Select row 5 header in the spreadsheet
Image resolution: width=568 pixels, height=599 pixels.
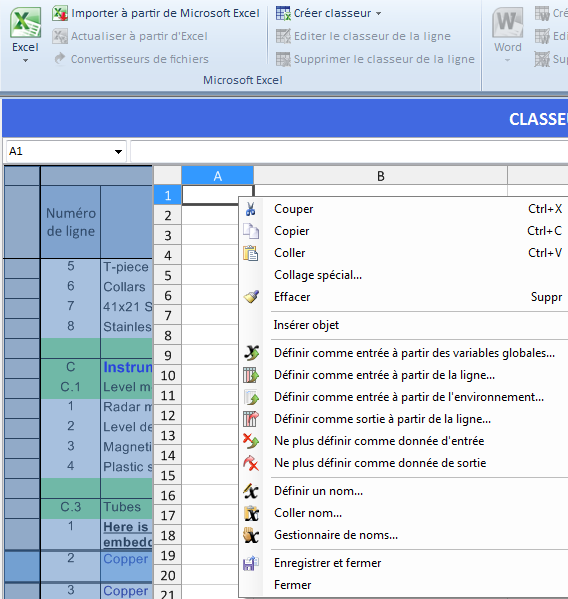click(168, 275)
